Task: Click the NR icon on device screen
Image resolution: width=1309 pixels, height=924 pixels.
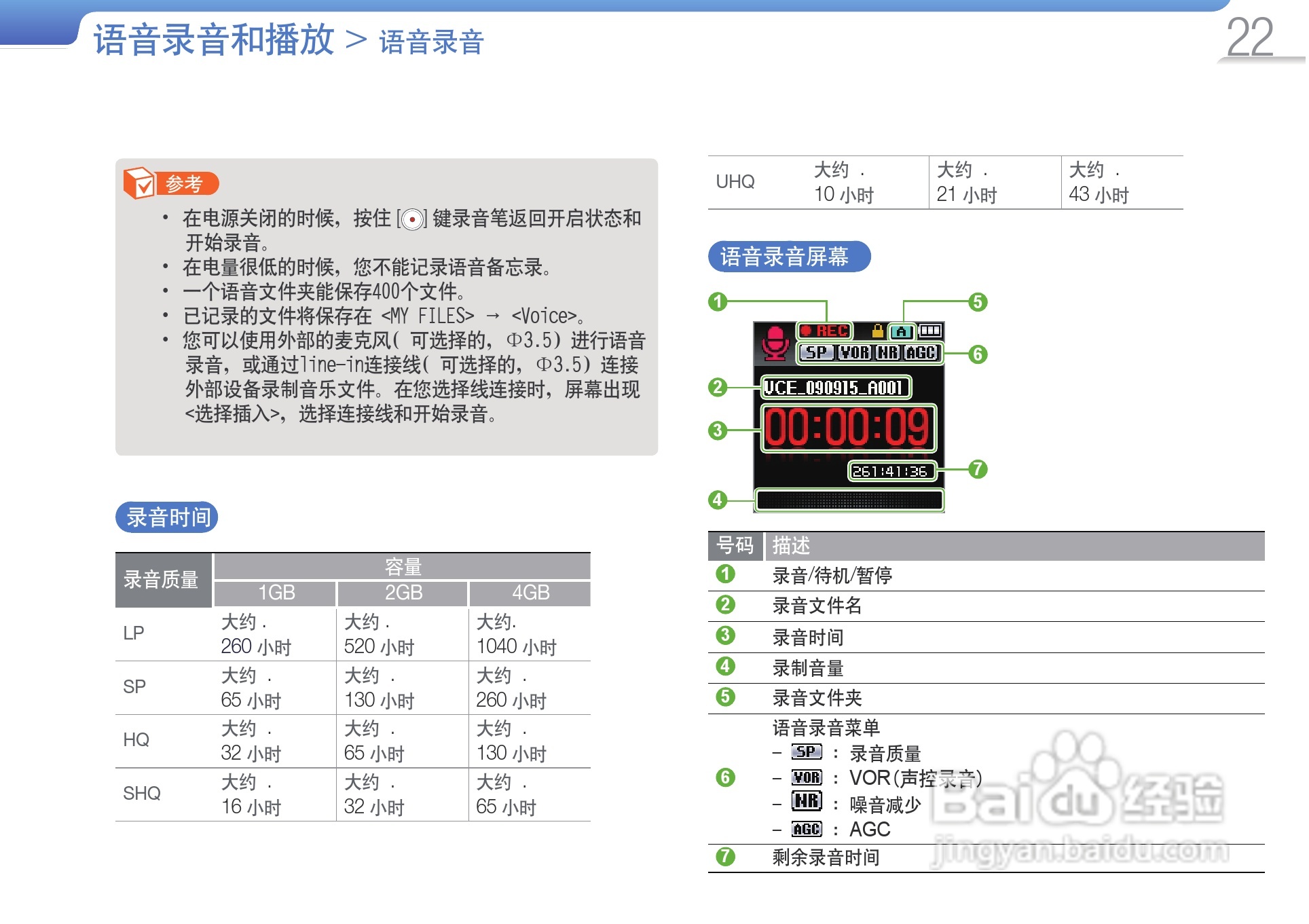Action: (x=887, y=353)
